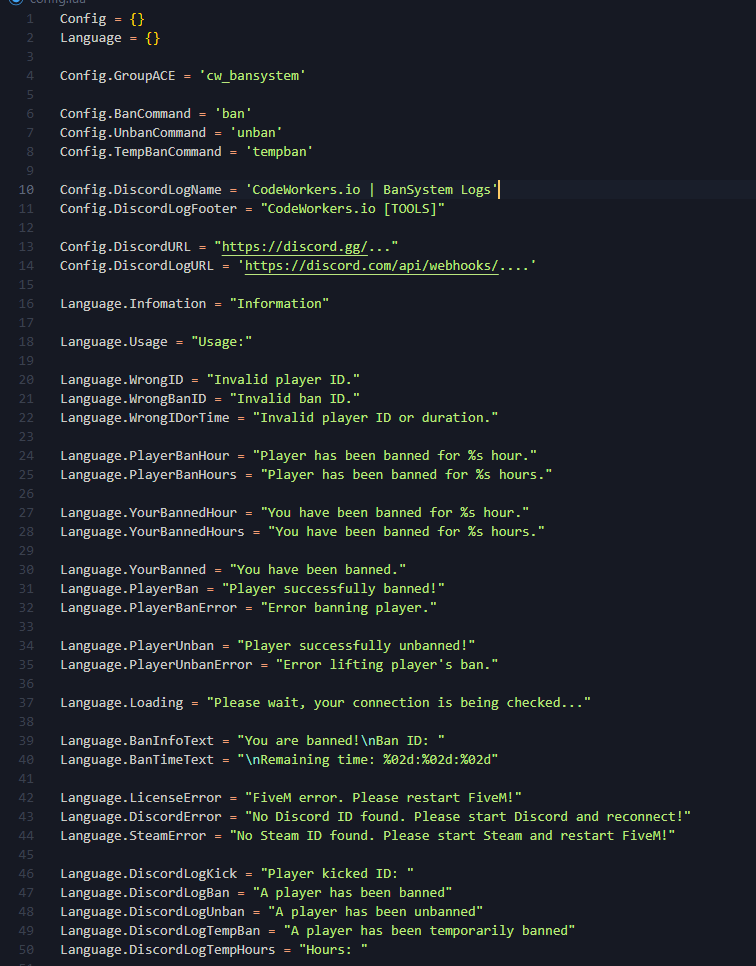Click Config.TempBanCommand identifier
This screenshot has height=966, width=756.
click(x=140, y=152)
